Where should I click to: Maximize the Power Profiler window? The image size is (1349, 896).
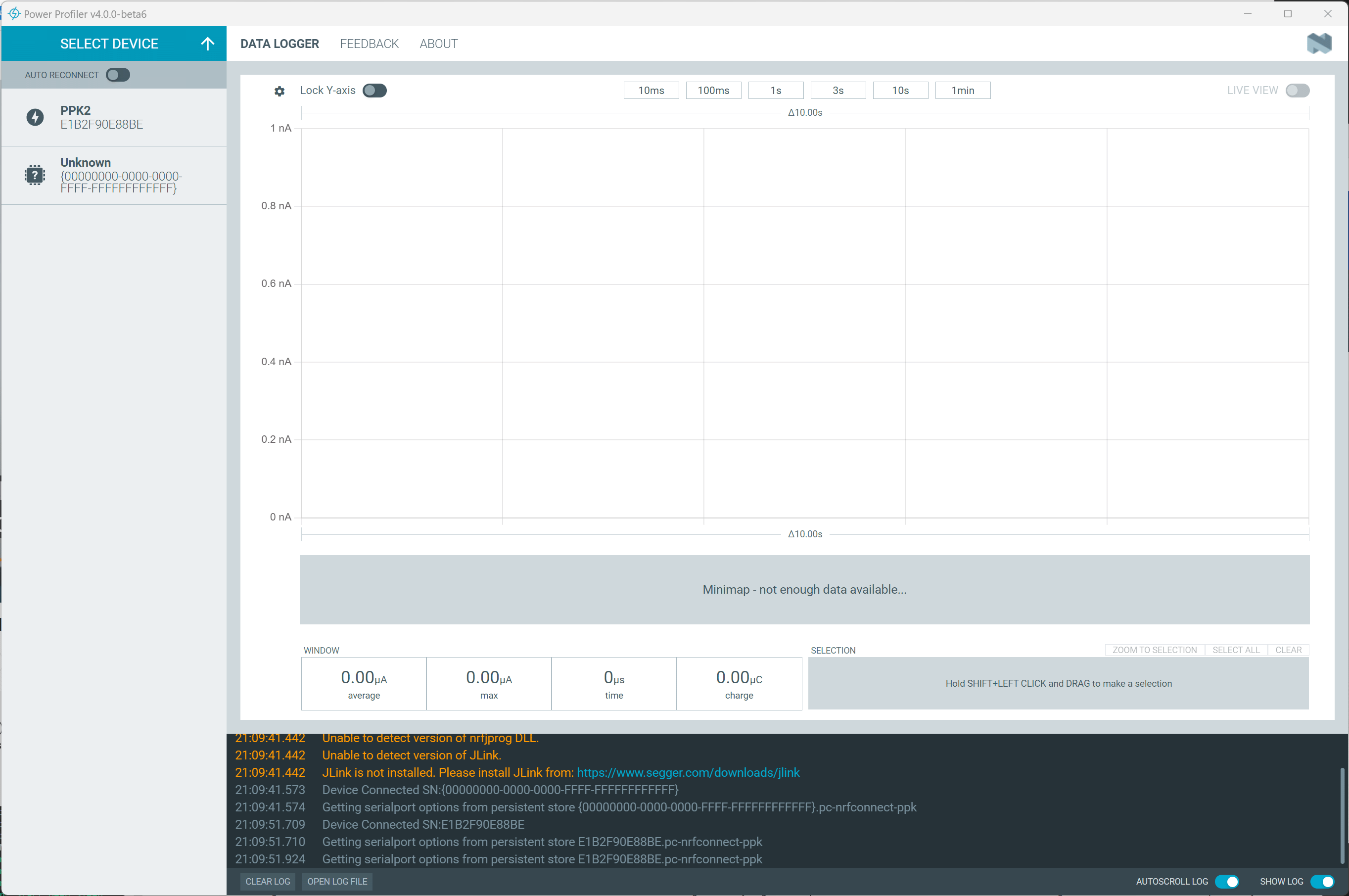click(1287, 14)
